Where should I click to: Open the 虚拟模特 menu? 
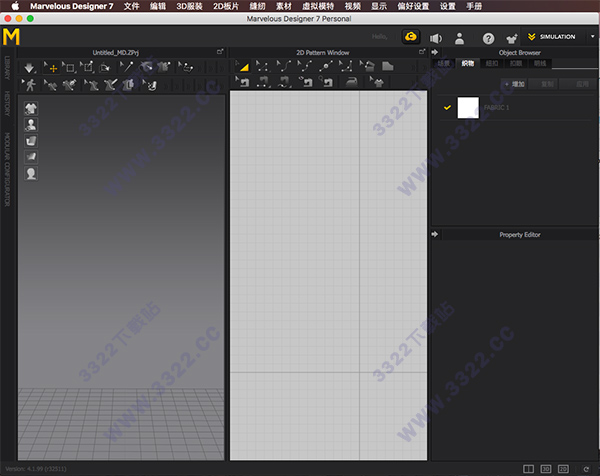[318, 6]
